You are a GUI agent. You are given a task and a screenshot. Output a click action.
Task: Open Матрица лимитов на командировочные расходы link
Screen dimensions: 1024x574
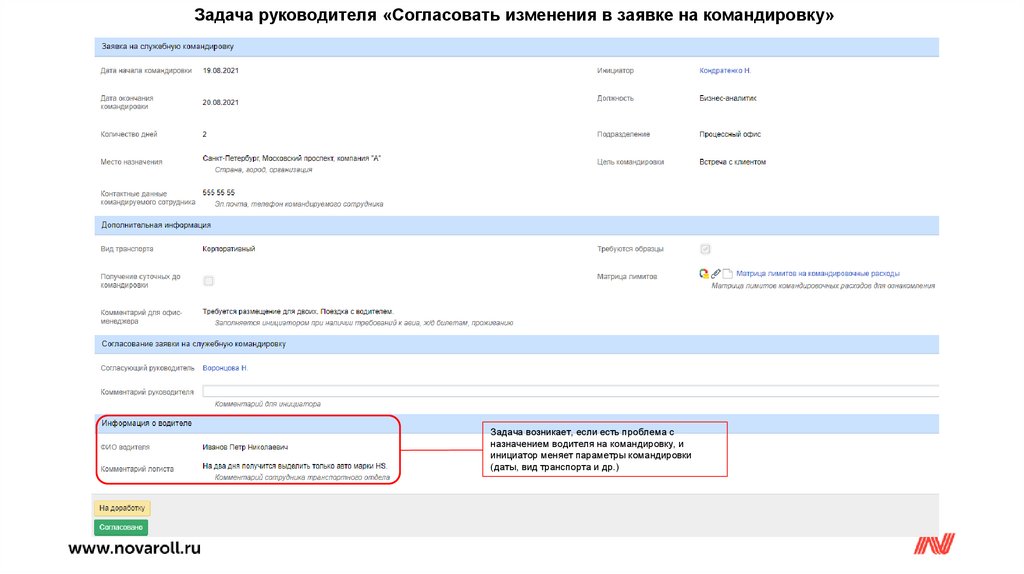pyautogui.click(x=818, y=273)
